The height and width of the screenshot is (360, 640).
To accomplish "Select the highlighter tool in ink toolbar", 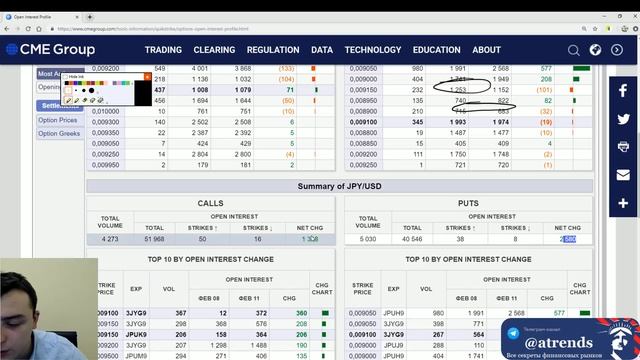I will coord(76,100).
